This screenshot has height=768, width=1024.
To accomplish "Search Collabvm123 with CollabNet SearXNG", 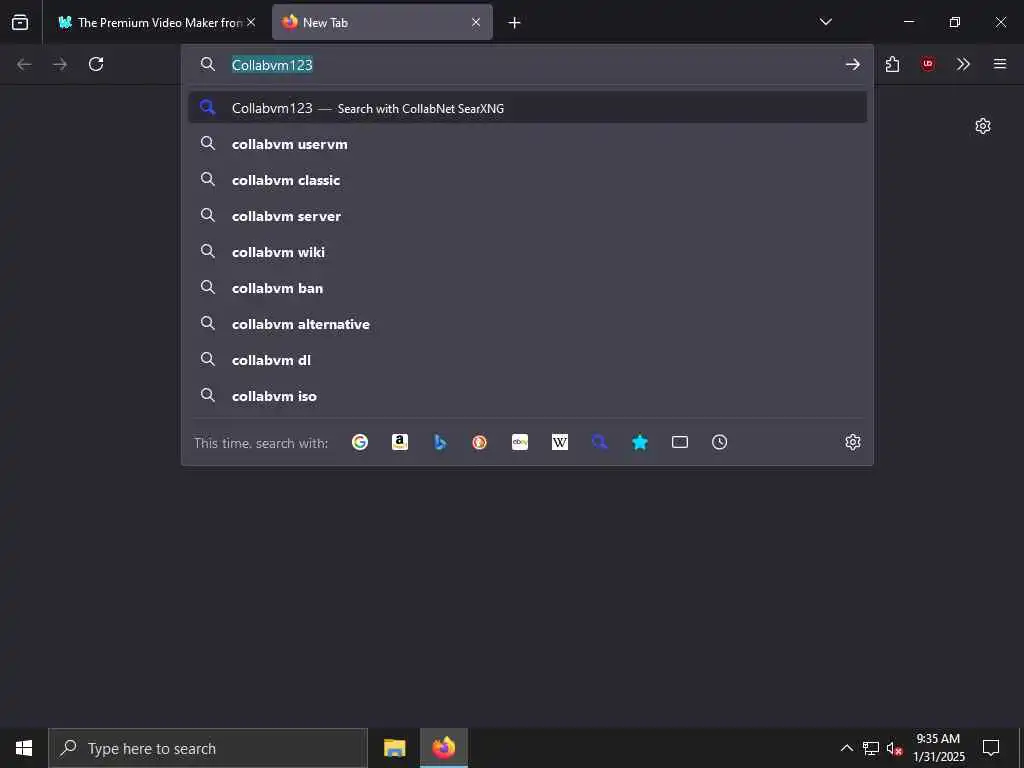I will [x=527, y=108].
